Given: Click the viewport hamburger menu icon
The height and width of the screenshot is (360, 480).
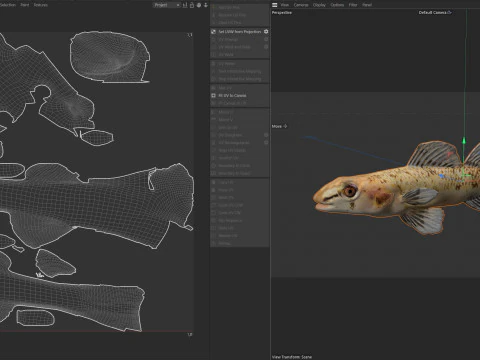Looking at the screenshot, I should click(x=275, y=5).
